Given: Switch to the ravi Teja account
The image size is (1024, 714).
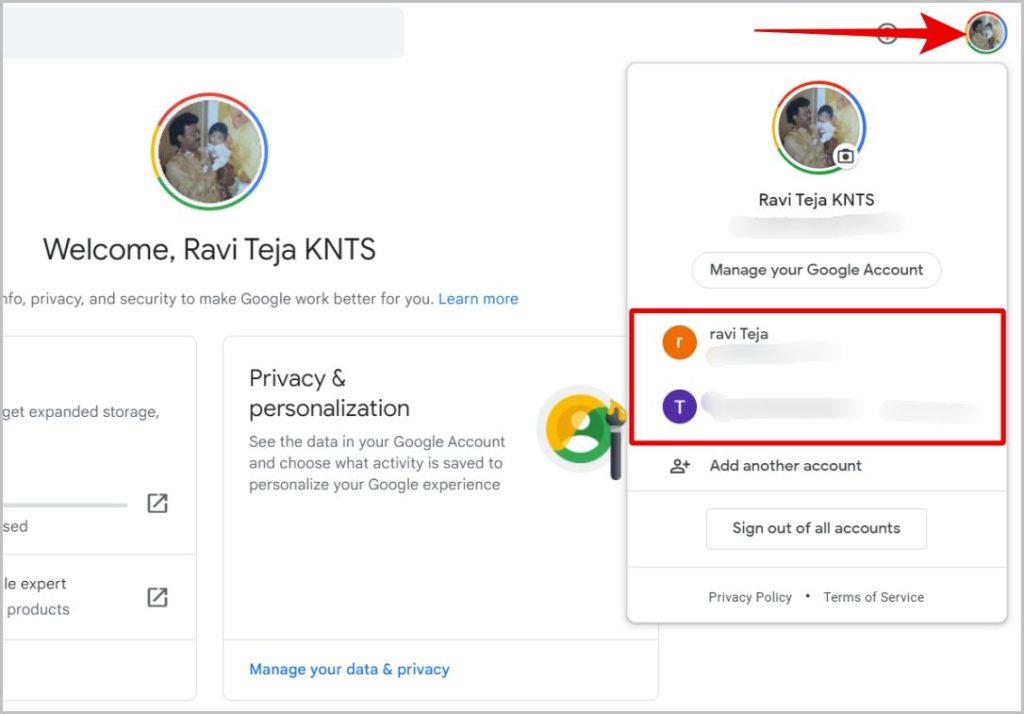Looking at the screenshot, I should 816,342.
